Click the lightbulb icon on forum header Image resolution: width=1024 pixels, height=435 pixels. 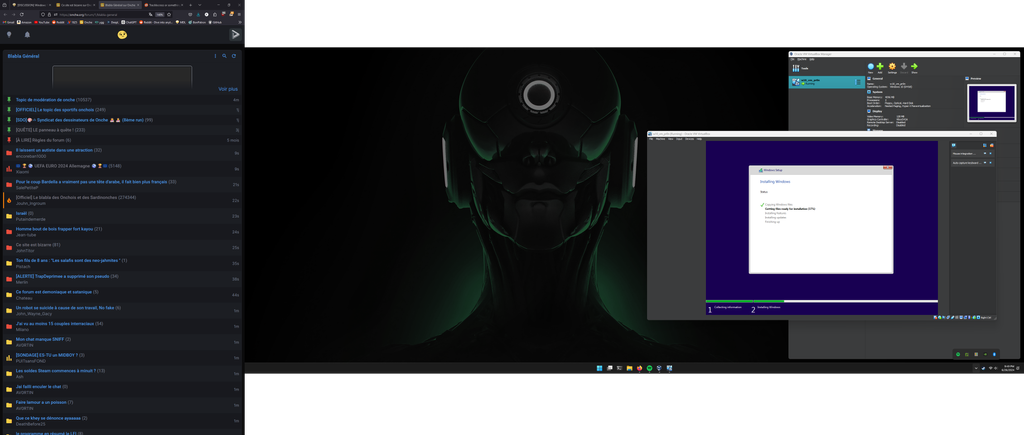pos(9,35)
